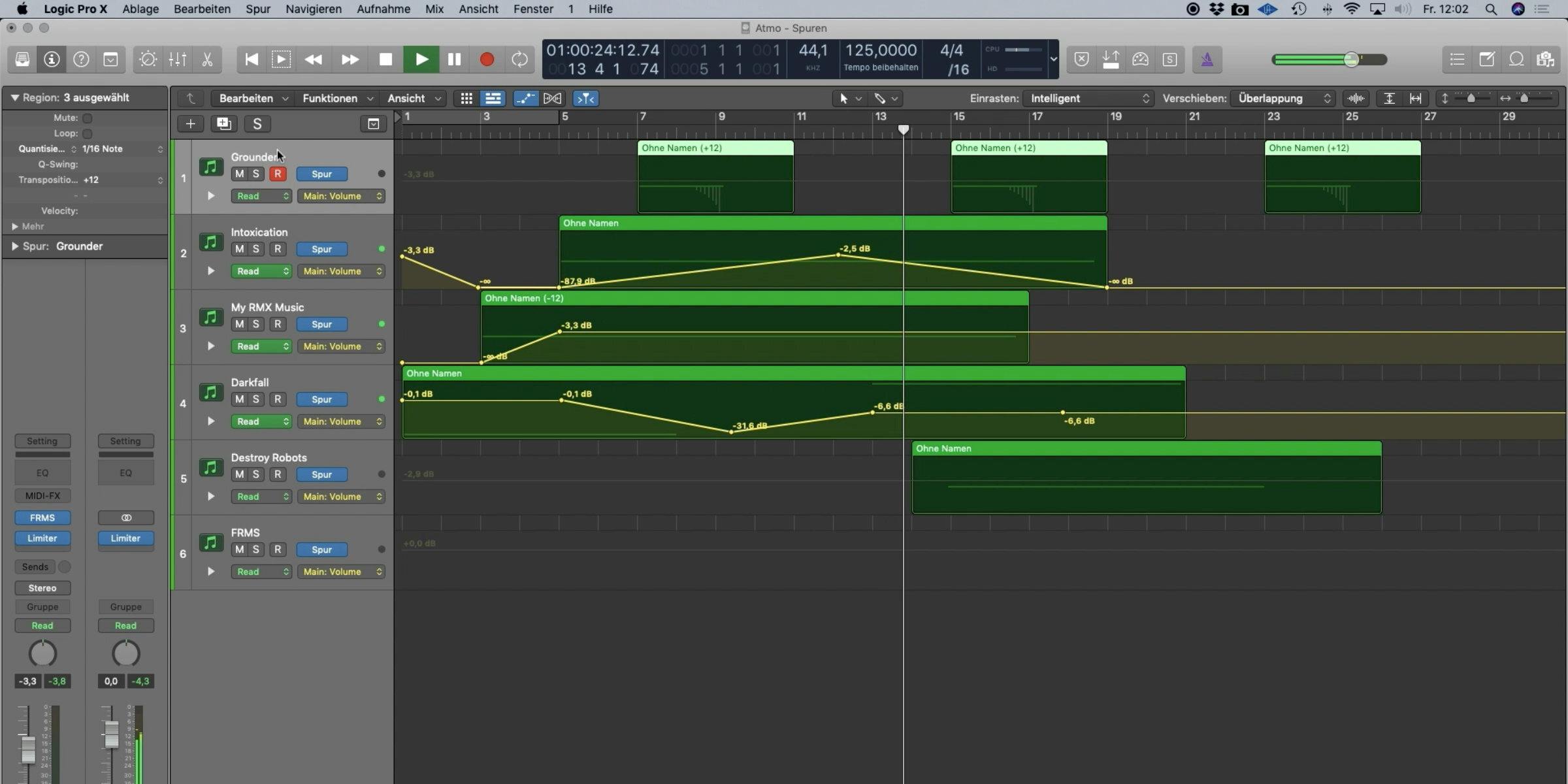1568x784 pixels.
Task: Open the Loop Browser icon
Action: (x=1516, y=59)
